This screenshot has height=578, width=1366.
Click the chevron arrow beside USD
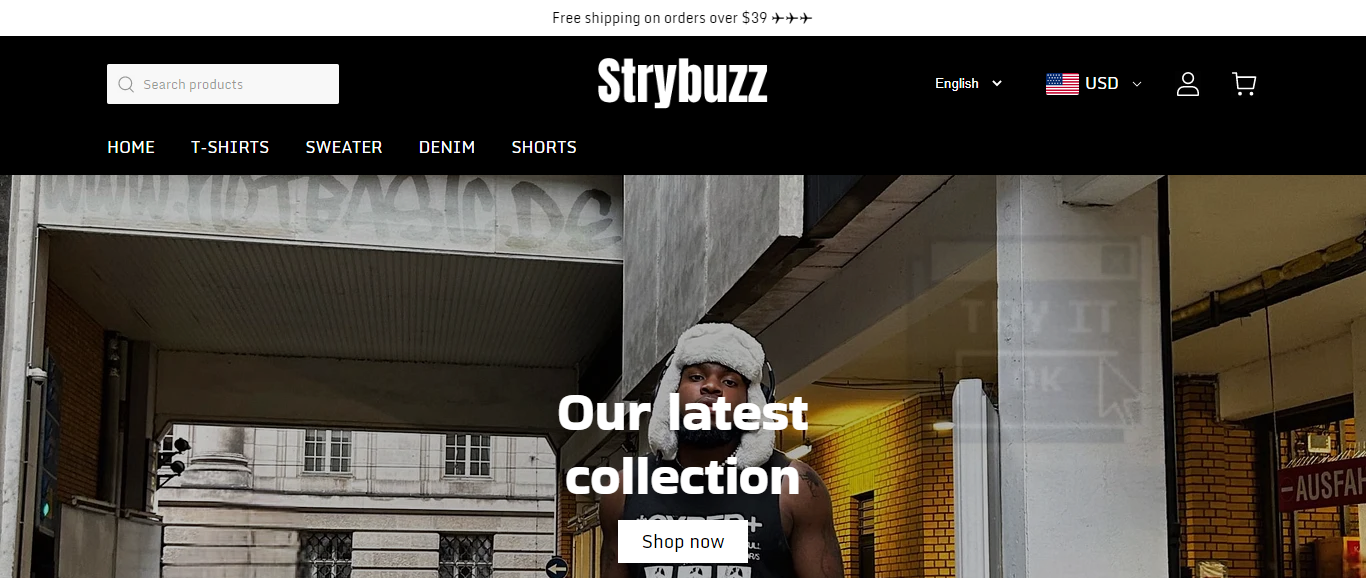point(1136,84)
